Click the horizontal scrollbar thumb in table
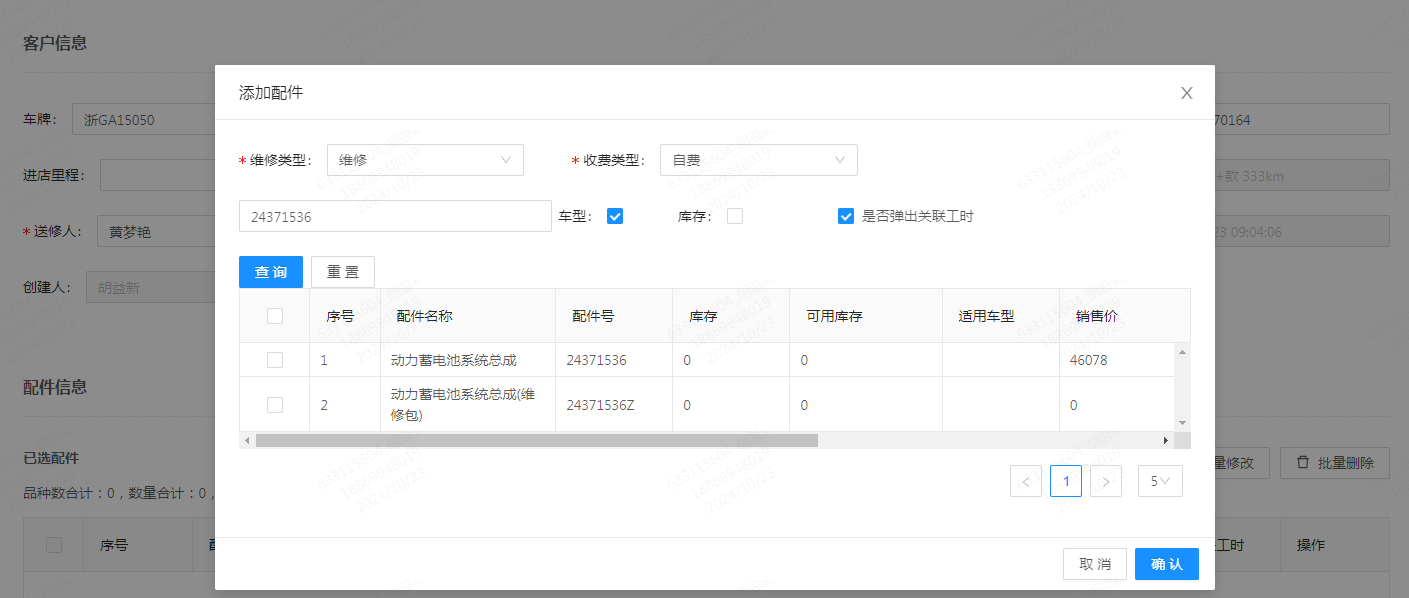The width and height of the screenshot is (1409, 598). pos(537,440)
